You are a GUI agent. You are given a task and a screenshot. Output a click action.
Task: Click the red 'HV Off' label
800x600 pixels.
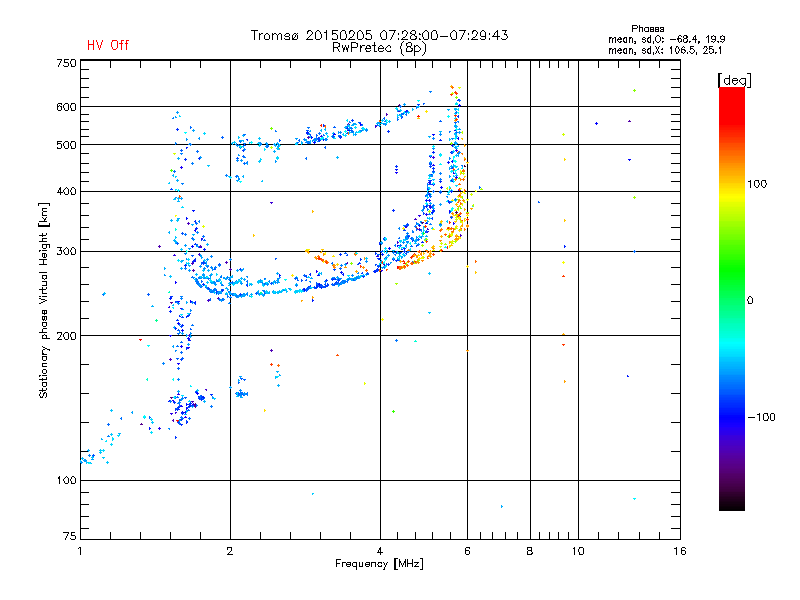click(x=108, y=45)
